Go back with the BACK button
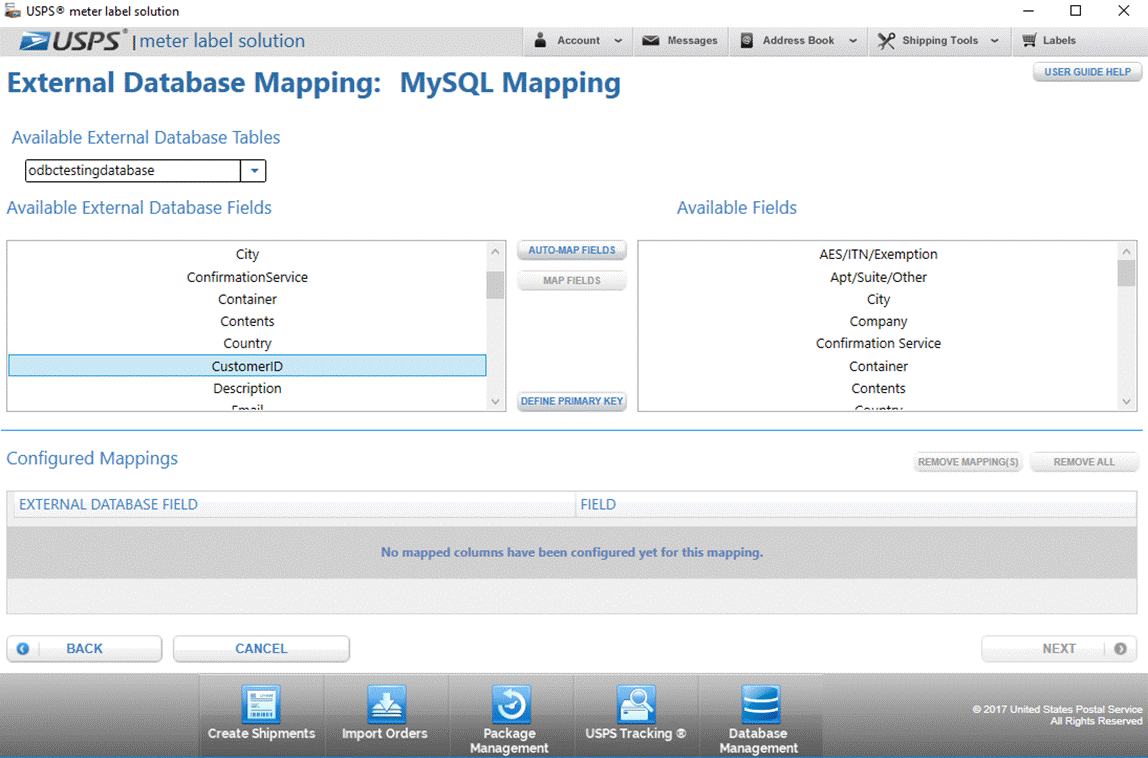Image resolution: width=1148 pixels, height=758 pixels. click(x=84, y=649)
